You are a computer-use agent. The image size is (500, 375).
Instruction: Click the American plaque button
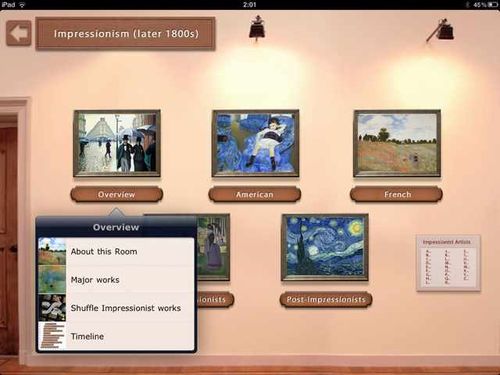tap(255, 194)
